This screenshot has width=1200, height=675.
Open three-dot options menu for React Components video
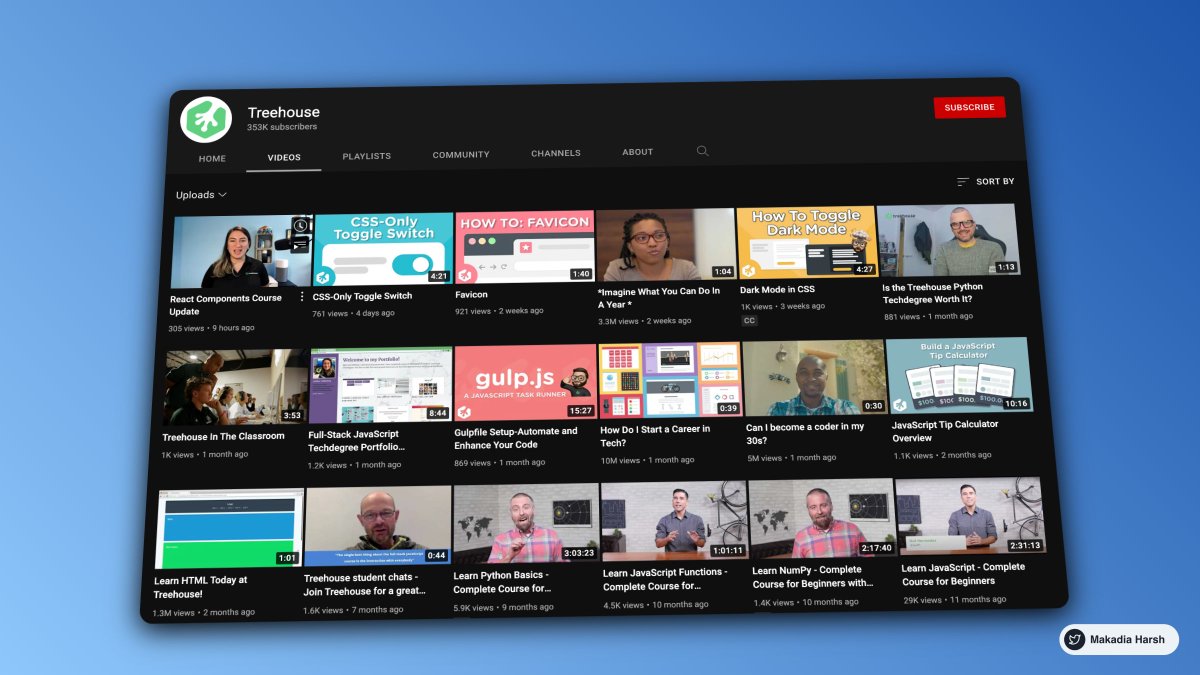coord(302,296)
